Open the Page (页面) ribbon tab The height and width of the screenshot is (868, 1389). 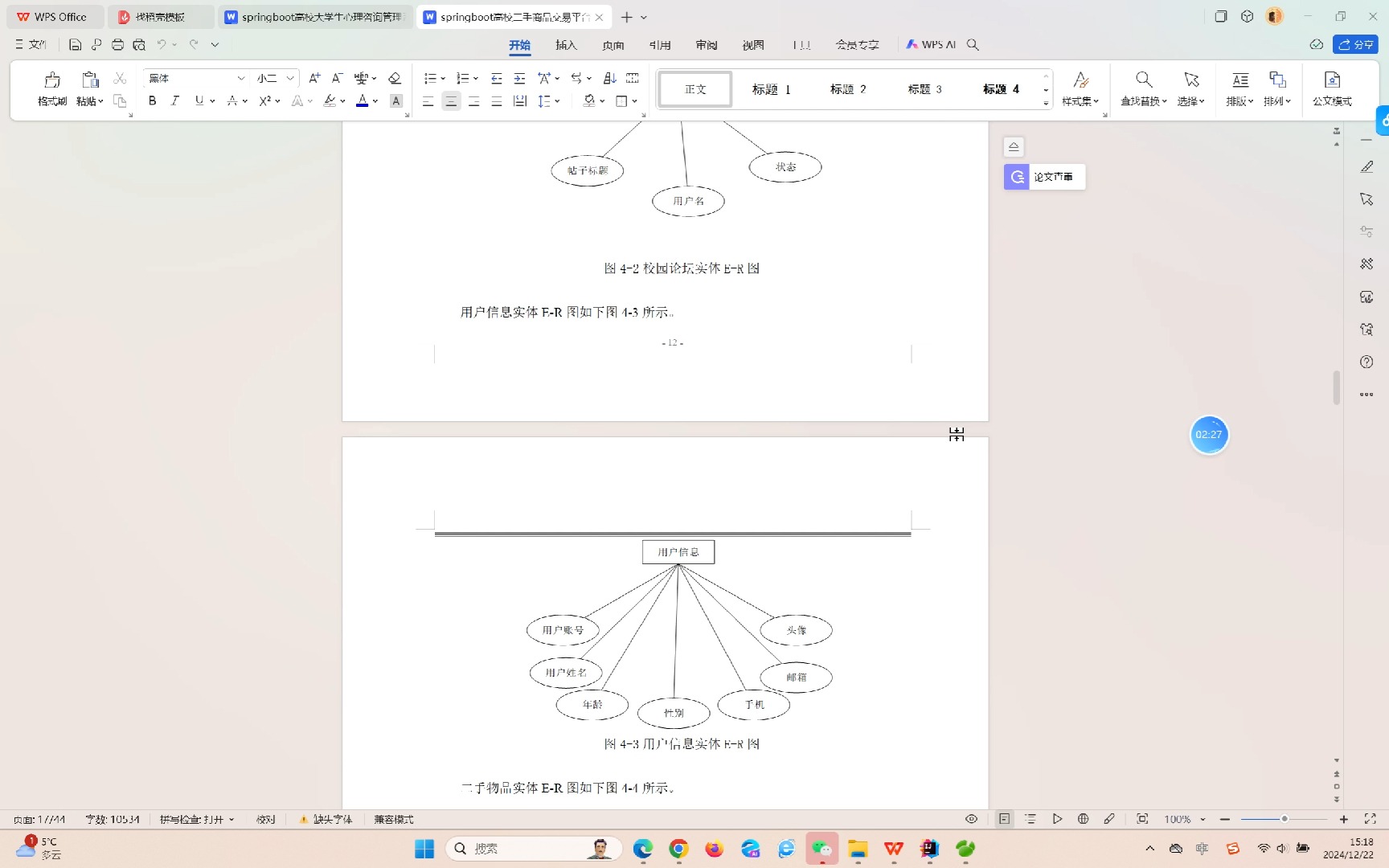tap(613, 45)
